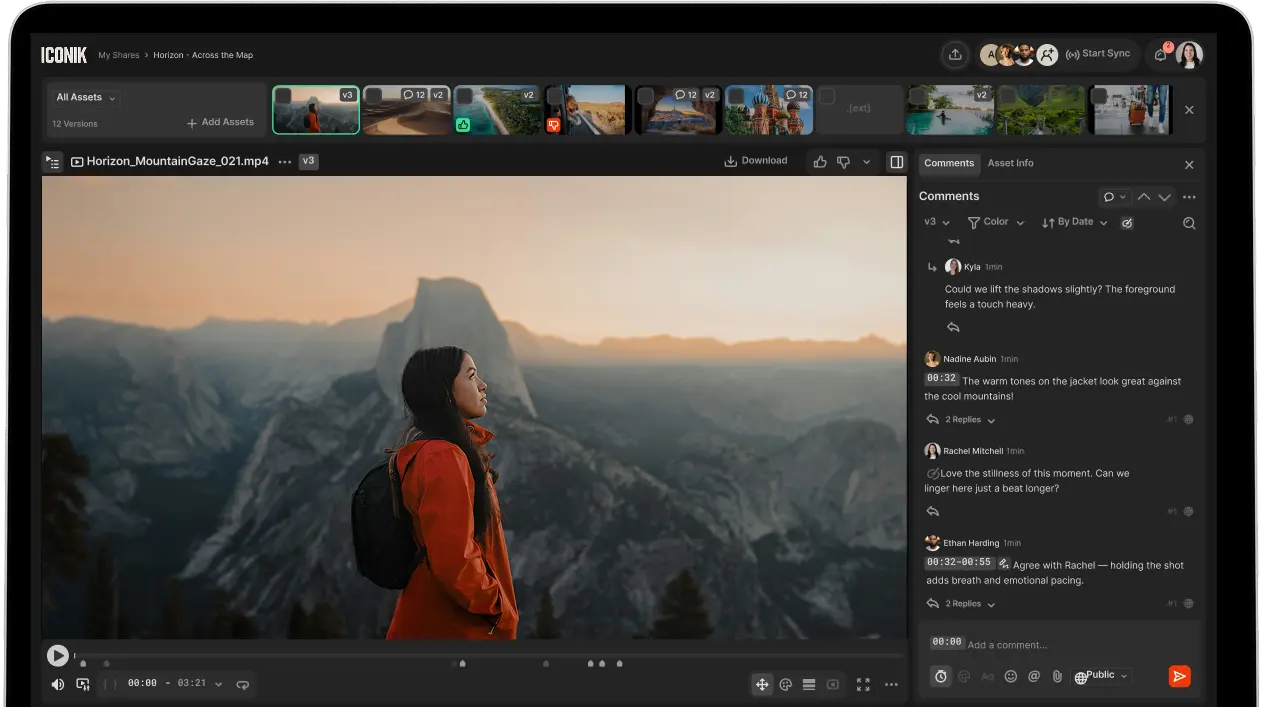Open the All Assets dropdown
The width and height of the screenshot is (1261, 707).
click(84, 96)
